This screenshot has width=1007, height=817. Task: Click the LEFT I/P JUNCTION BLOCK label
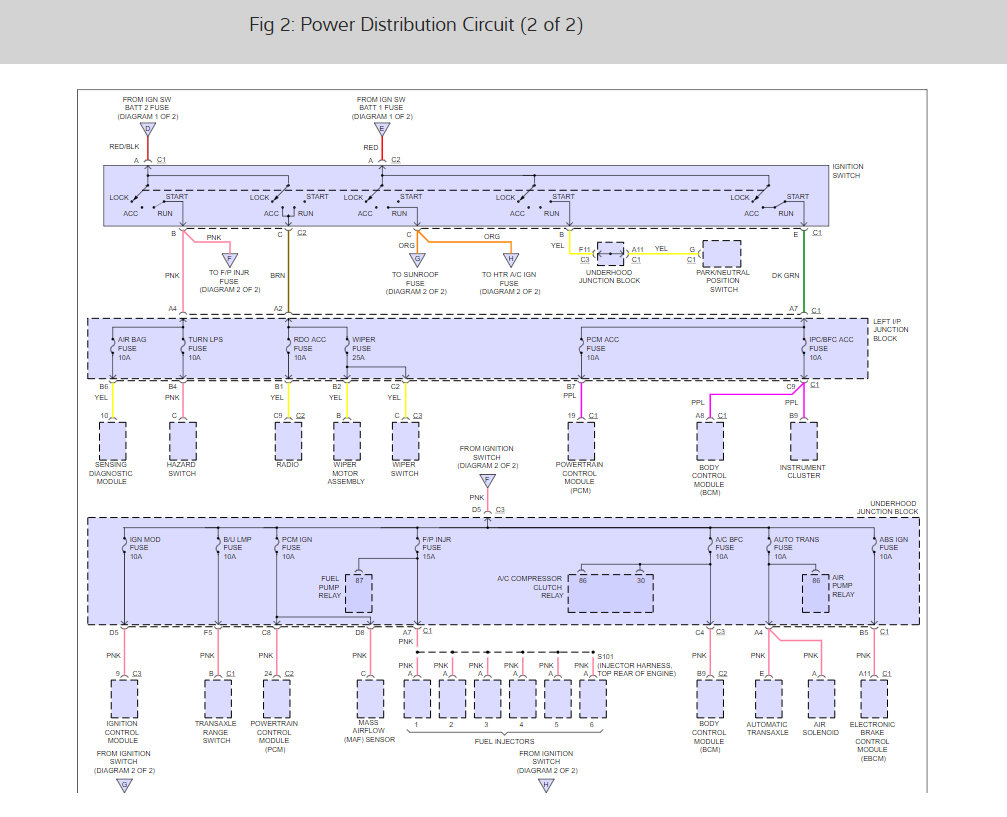(890, 329)
